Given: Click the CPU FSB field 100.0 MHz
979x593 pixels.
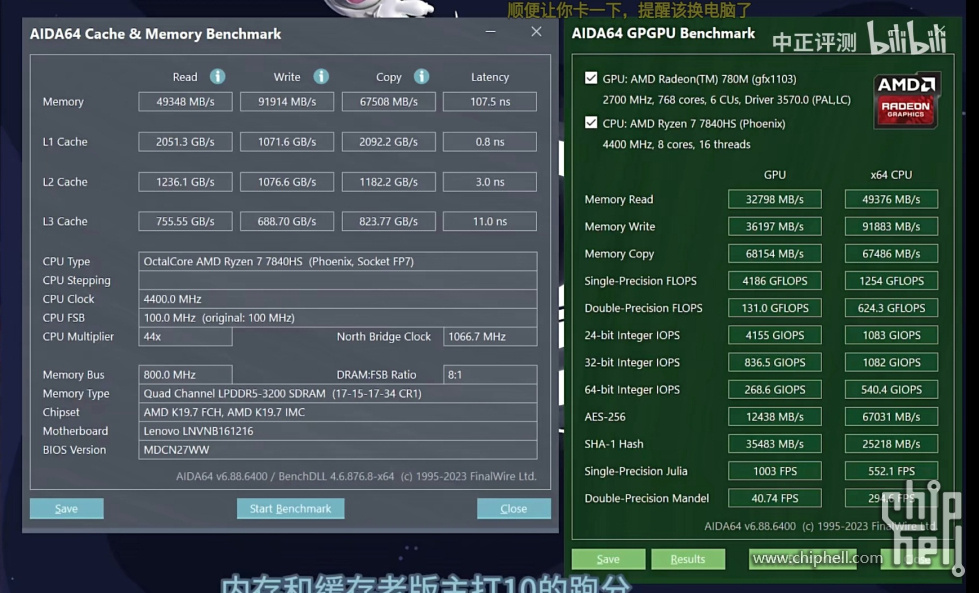Looking at the screenshot, I should pos(338,318).
